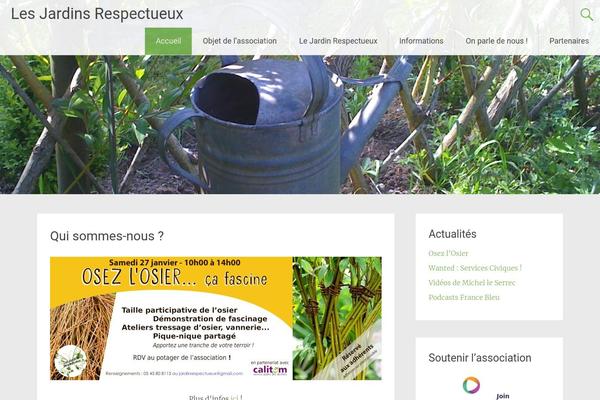Go to the Informations menu item

click(x=421, y=41)
